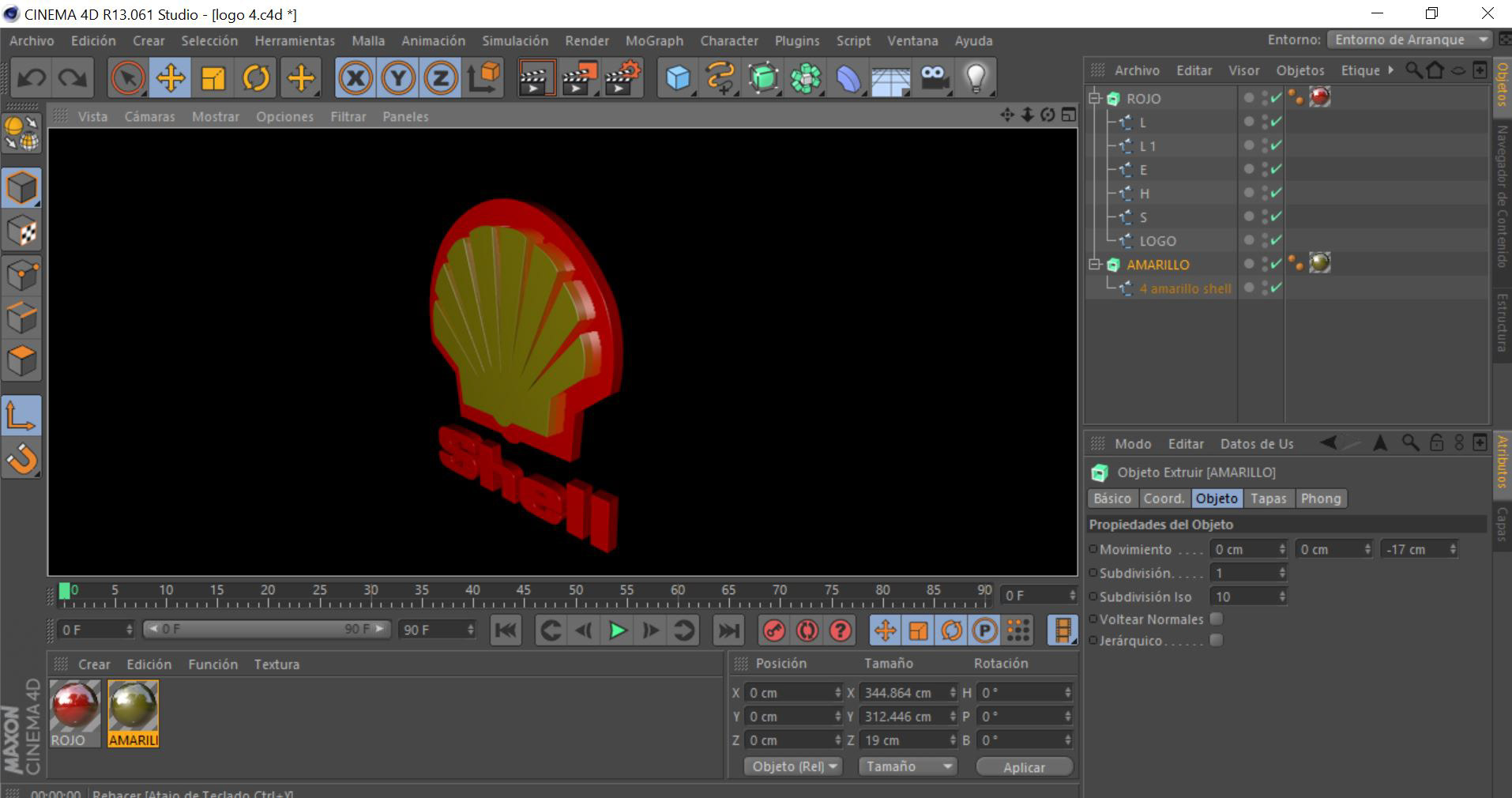1512x798 pixels.
Task: Toggle X axis lock
Action: click(x=355, y=78)
